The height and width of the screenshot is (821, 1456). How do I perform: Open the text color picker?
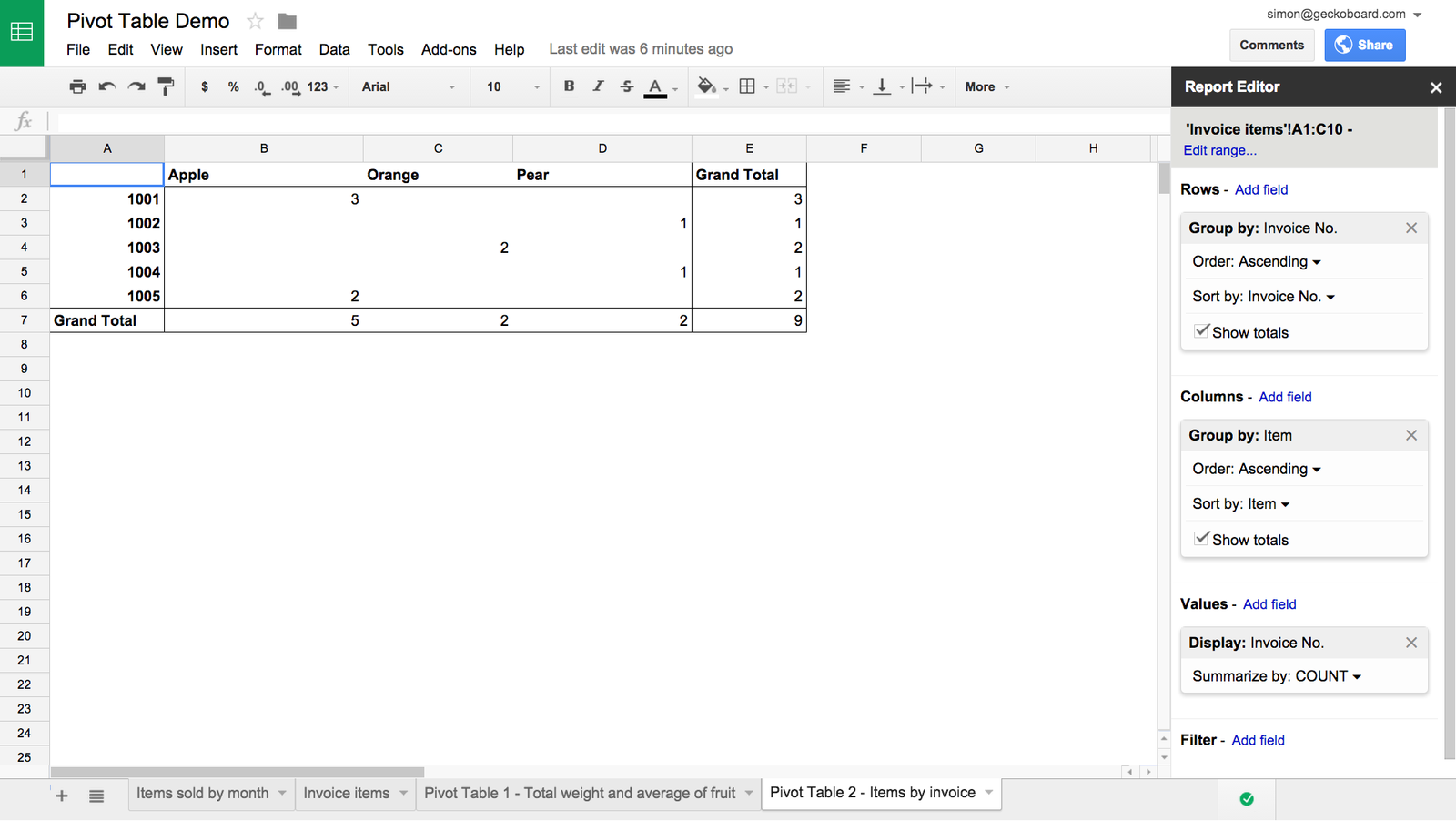point(655,86)
